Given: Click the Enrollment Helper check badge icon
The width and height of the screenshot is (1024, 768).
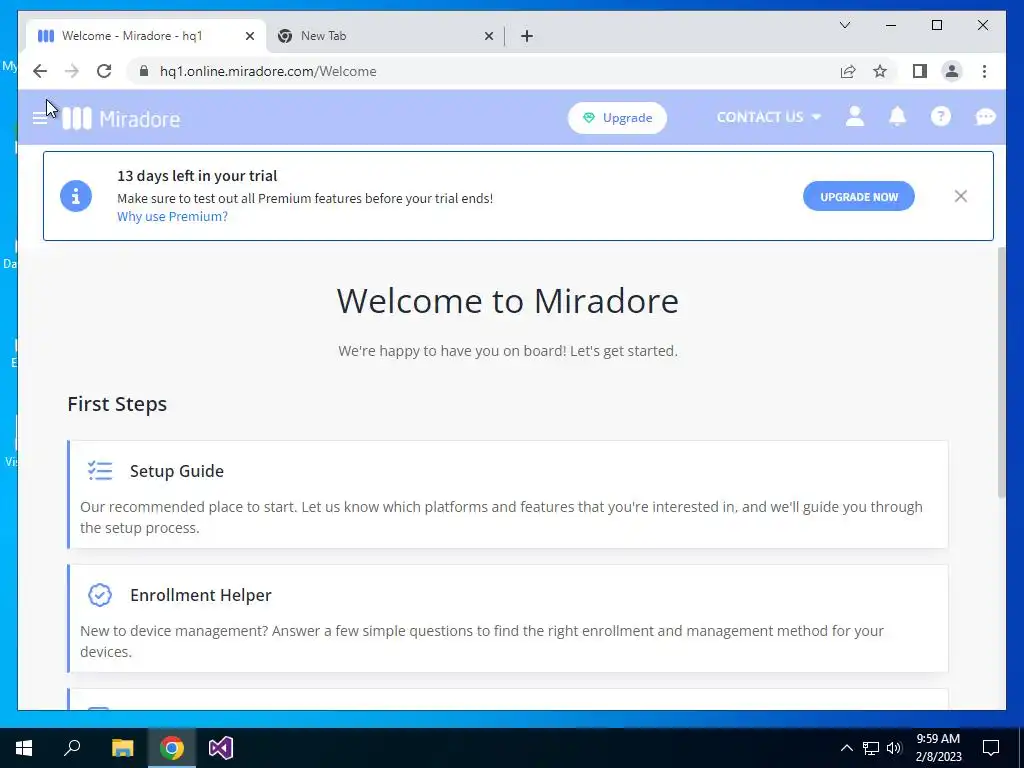Looking at the screenshot, I should point(100,595).
